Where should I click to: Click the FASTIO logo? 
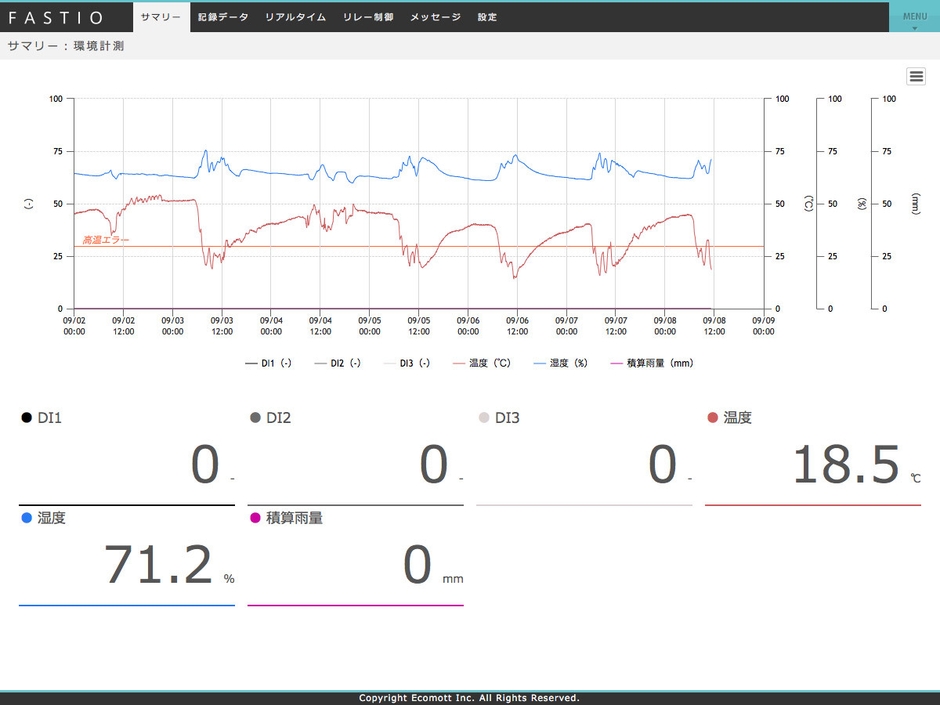coord(56,17)
